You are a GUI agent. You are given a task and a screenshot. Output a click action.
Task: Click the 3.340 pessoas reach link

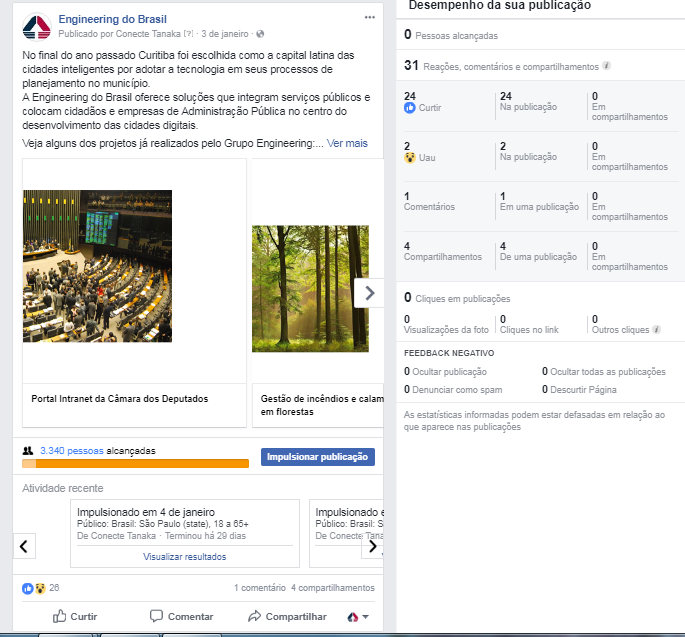(x=72, y=450)
